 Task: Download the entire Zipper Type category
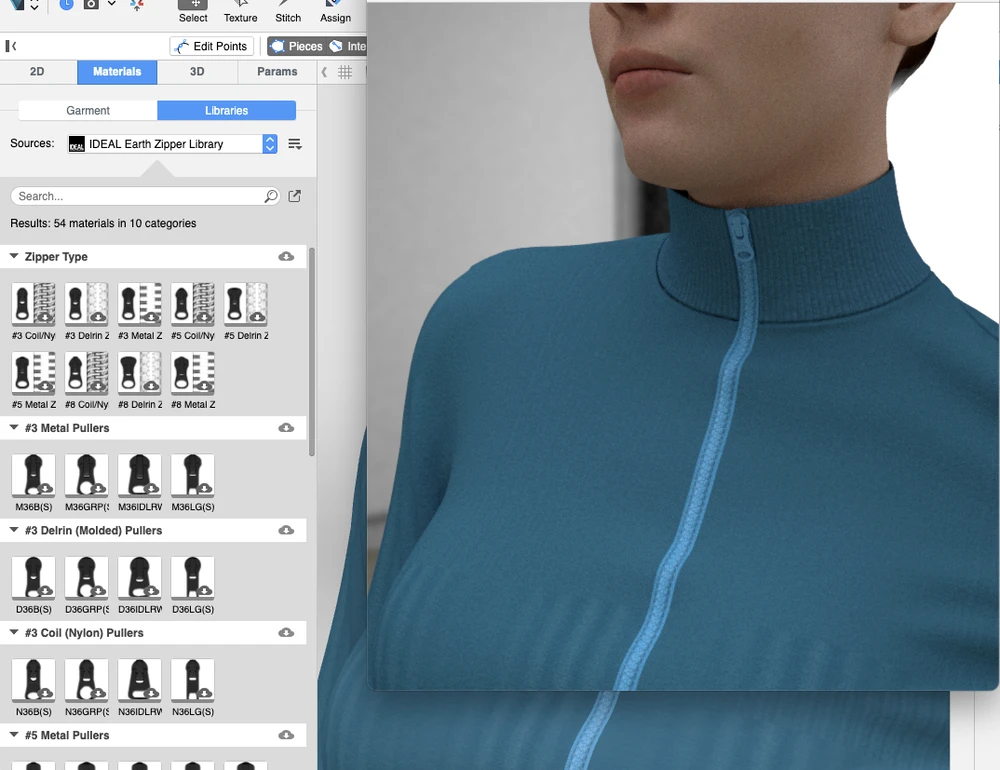coord(286,257)
